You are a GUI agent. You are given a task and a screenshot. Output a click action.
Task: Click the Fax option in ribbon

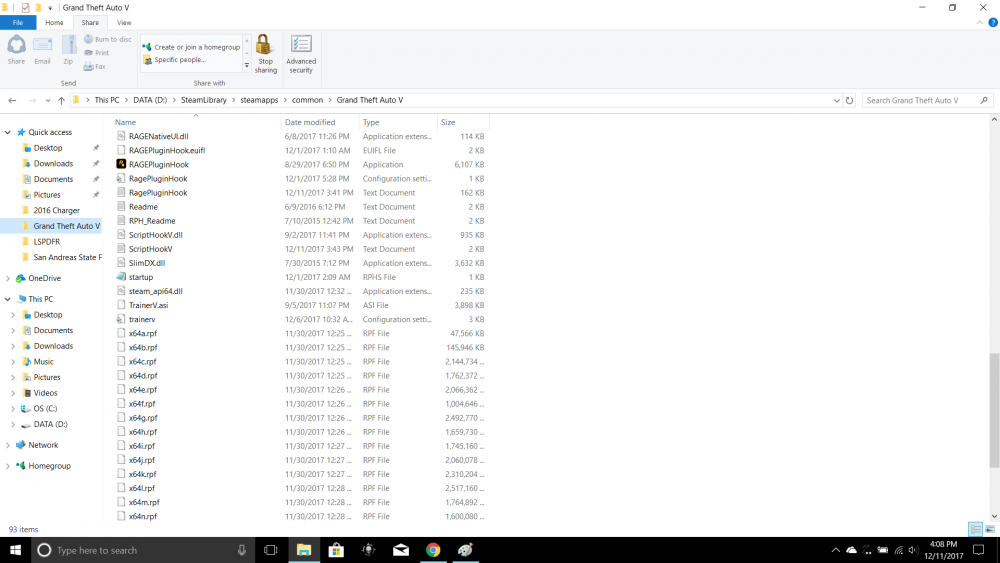(x=94, y=66)
